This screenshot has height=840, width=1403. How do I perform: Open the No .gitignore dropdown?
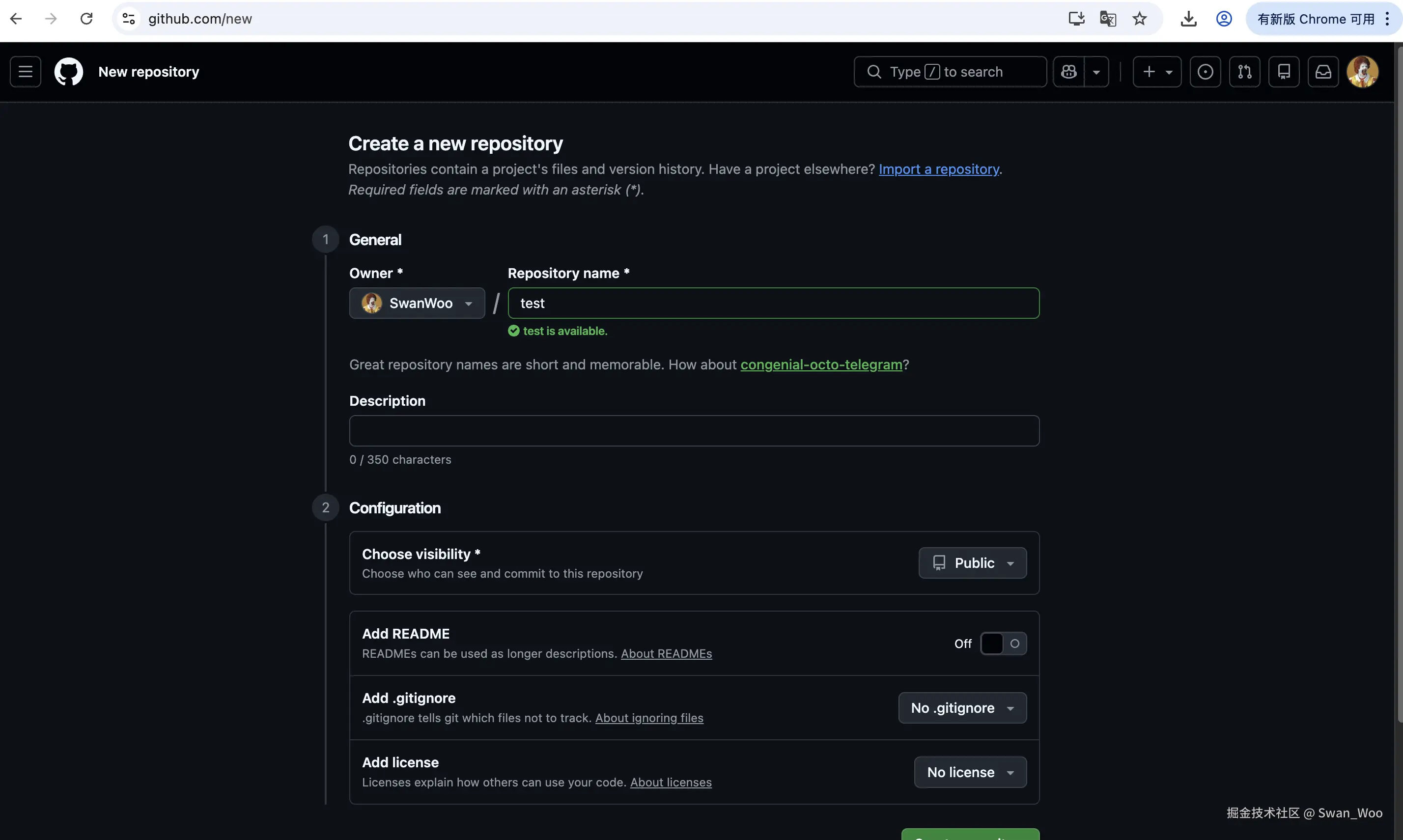coord(962,708)
